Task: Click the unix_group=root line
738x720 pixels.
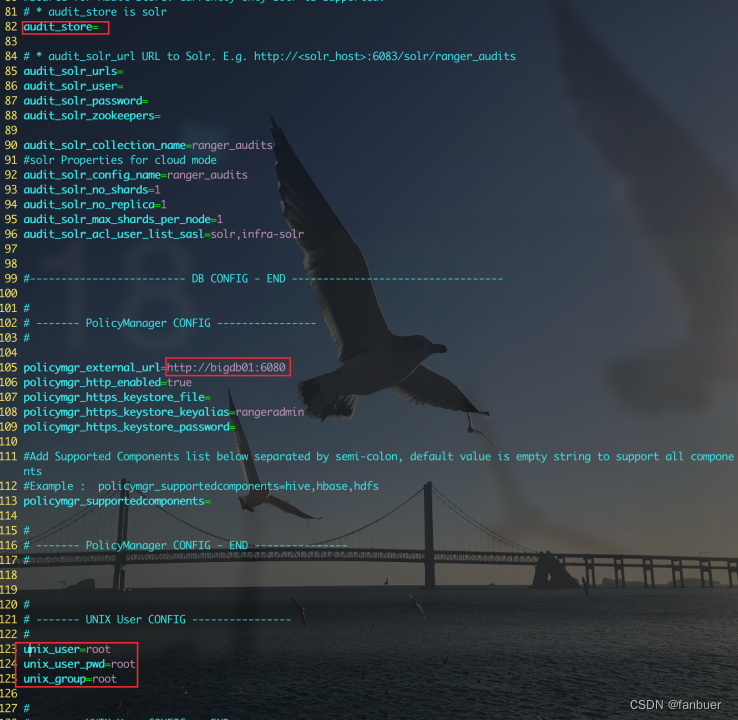Action: click(70, 679)
